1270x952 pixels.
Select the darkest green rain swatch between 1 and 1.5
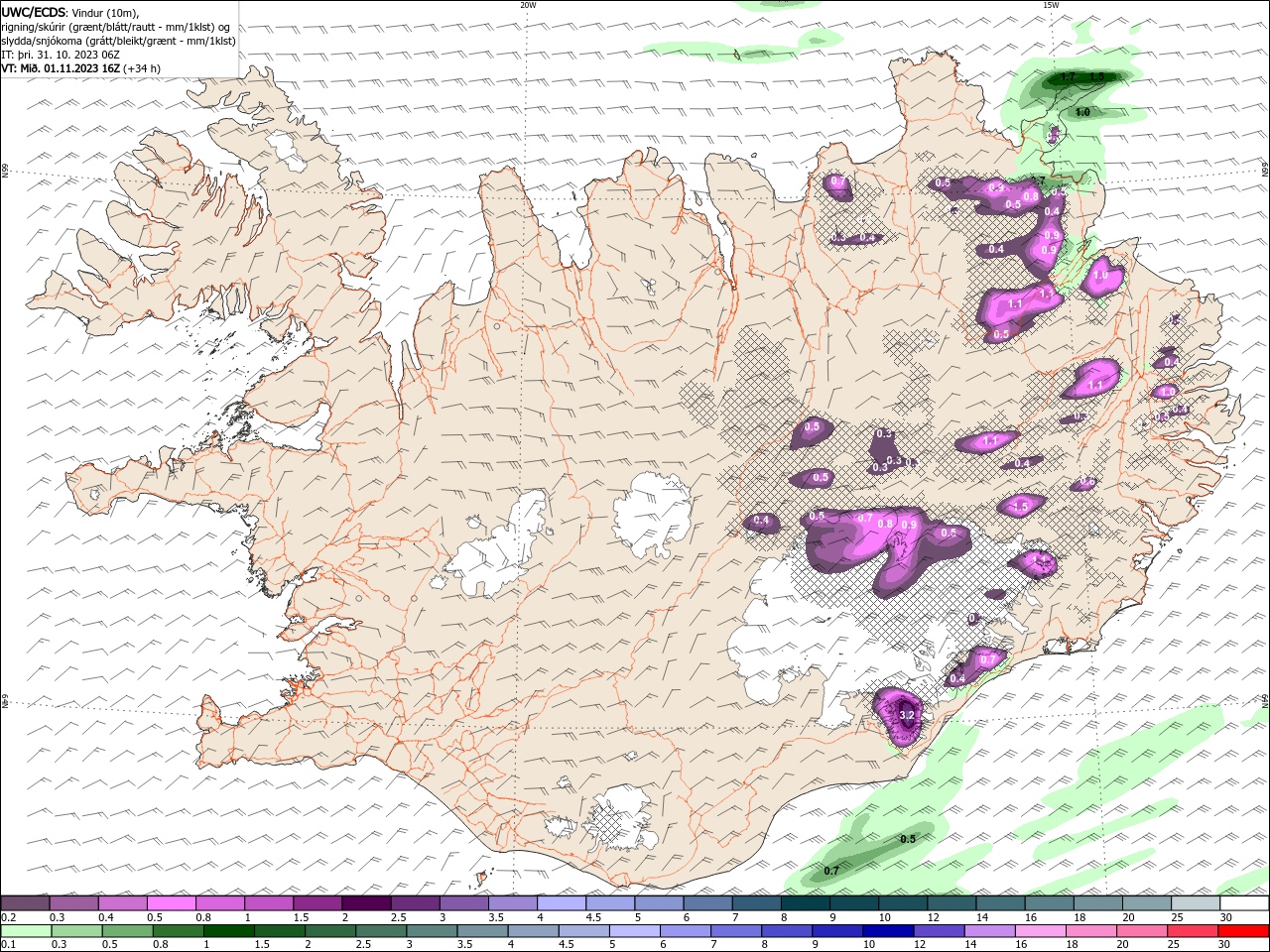(x=228, y=931)
